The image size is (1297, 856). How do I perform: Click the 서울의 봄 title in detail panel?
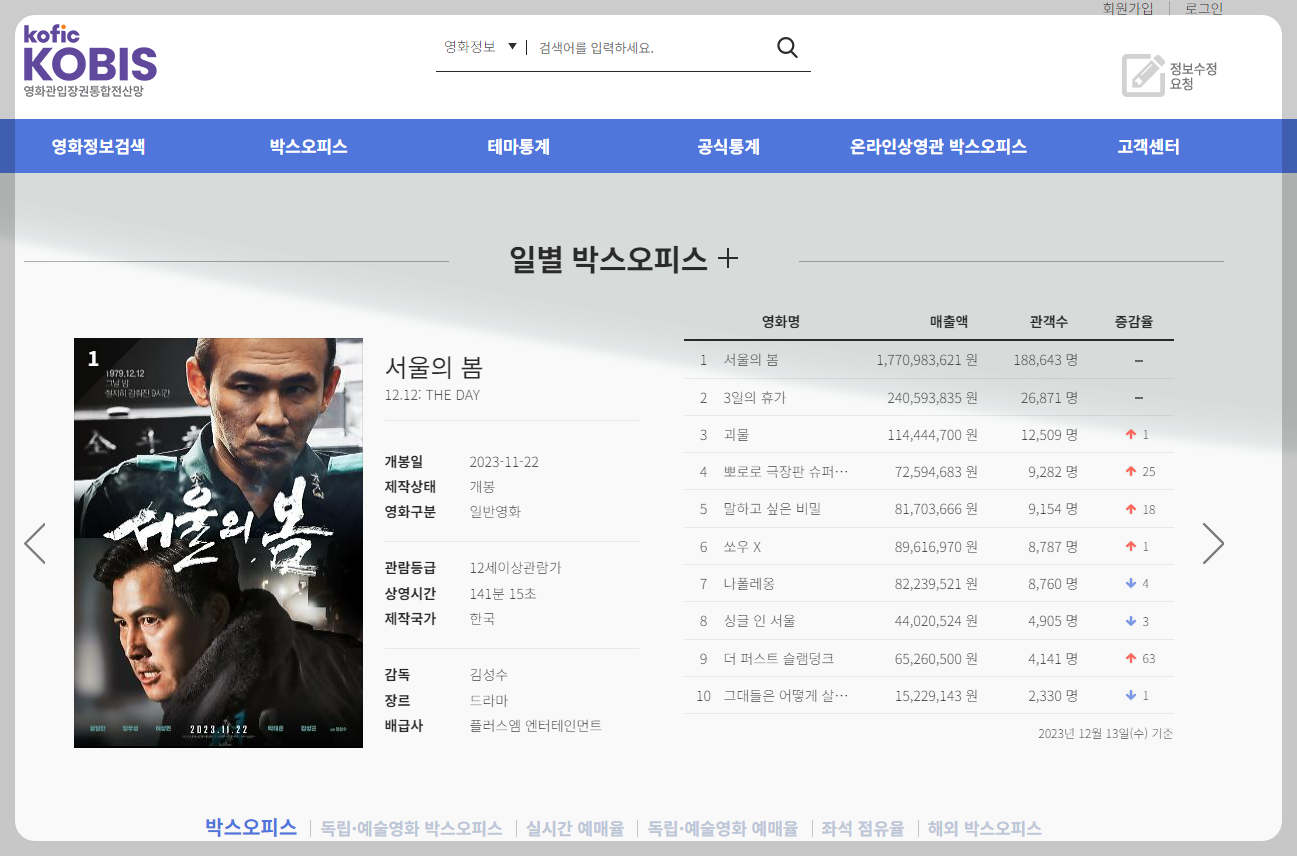pos(434,367)
